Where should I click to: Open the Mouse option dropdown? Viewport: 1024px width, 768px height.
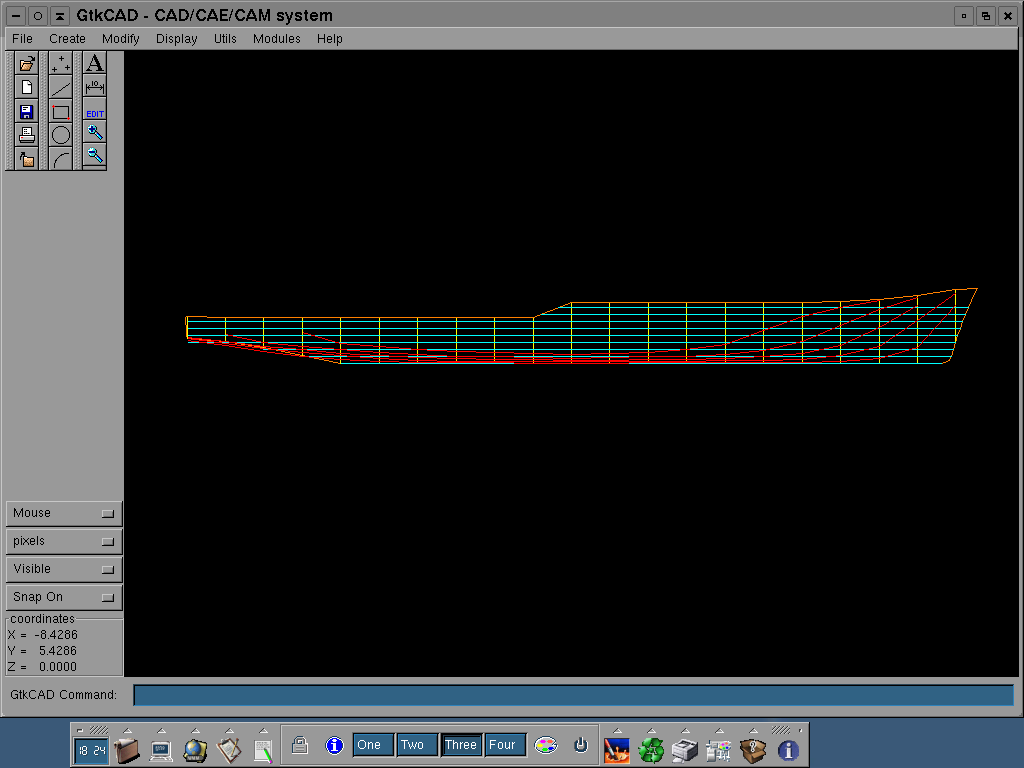pos(64,513)
